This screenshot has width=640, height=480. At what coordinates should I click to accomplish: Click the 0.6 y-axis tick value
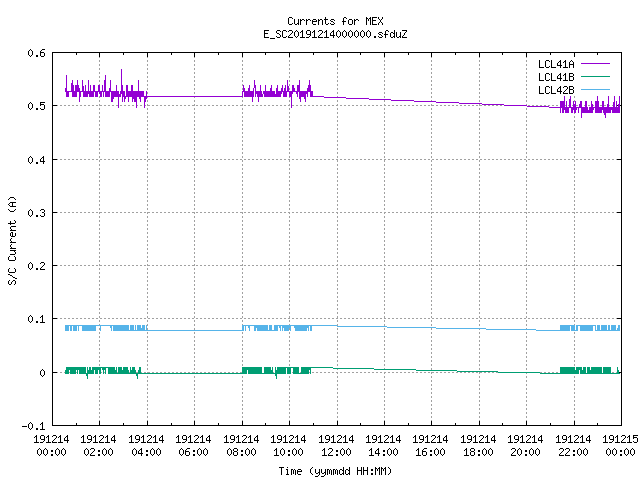pos(36,53)
